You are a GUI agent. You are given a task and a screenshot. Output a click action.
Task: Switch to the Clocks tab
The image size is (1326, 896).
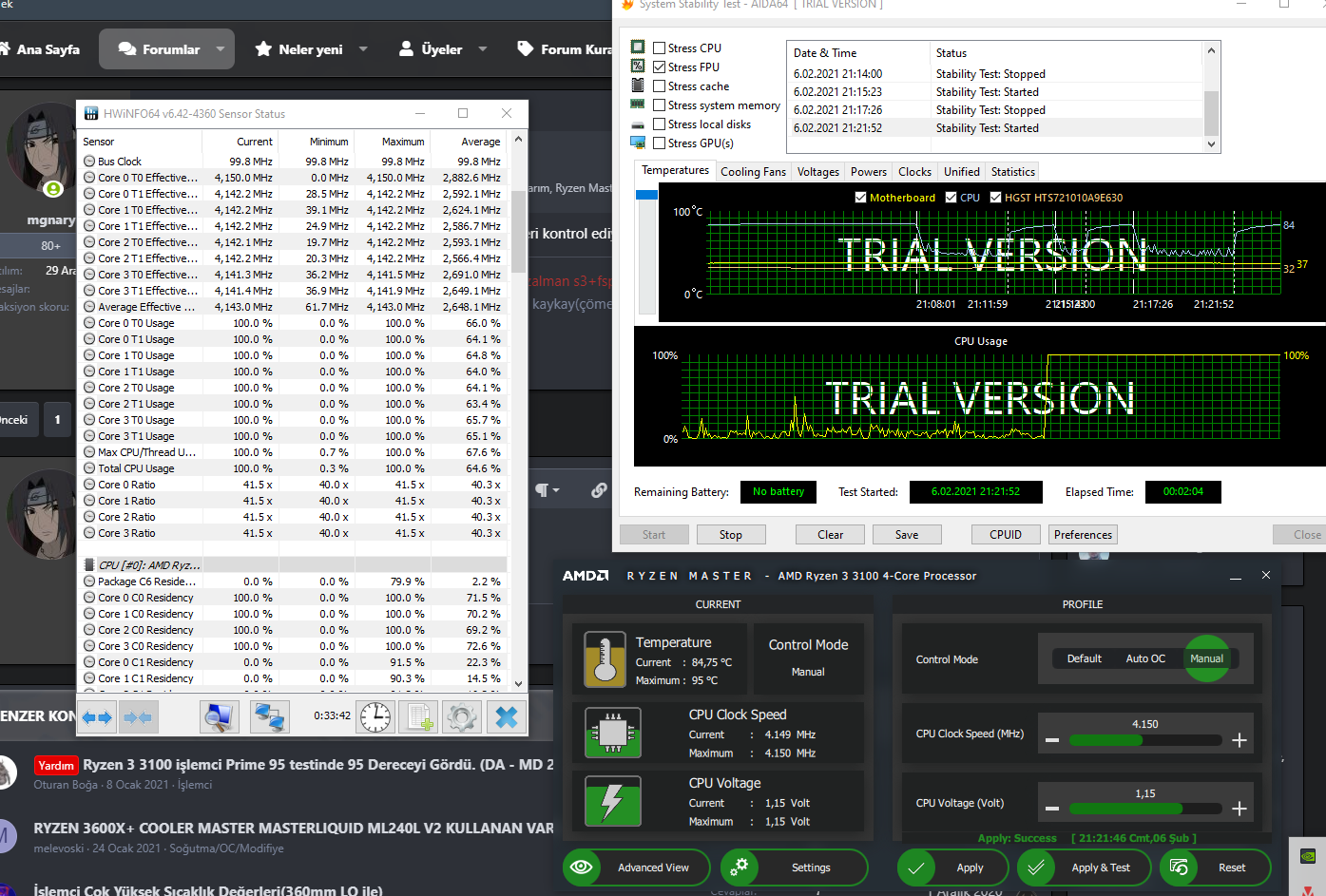tap(914, 172)
